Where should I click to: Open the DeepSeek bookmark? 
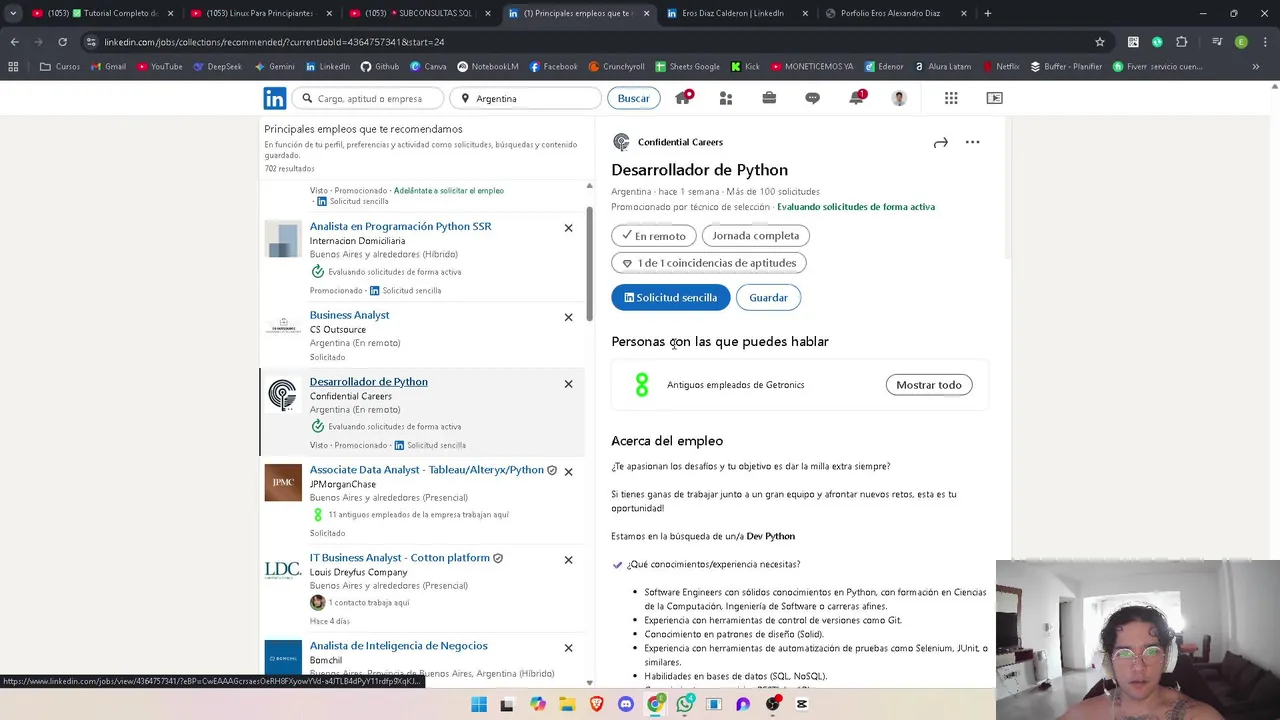(x=217, y=67)
